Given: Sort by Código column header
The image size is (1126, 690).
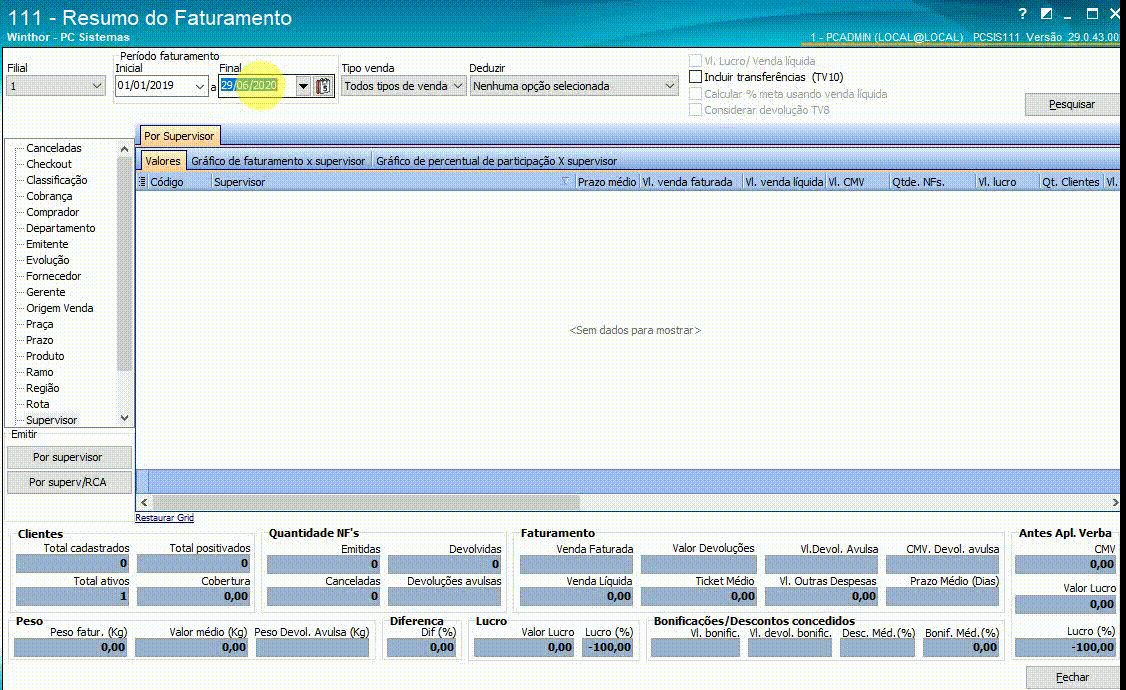Looking at the screenshot, I should pyautogui.click(x=180, y=182).
